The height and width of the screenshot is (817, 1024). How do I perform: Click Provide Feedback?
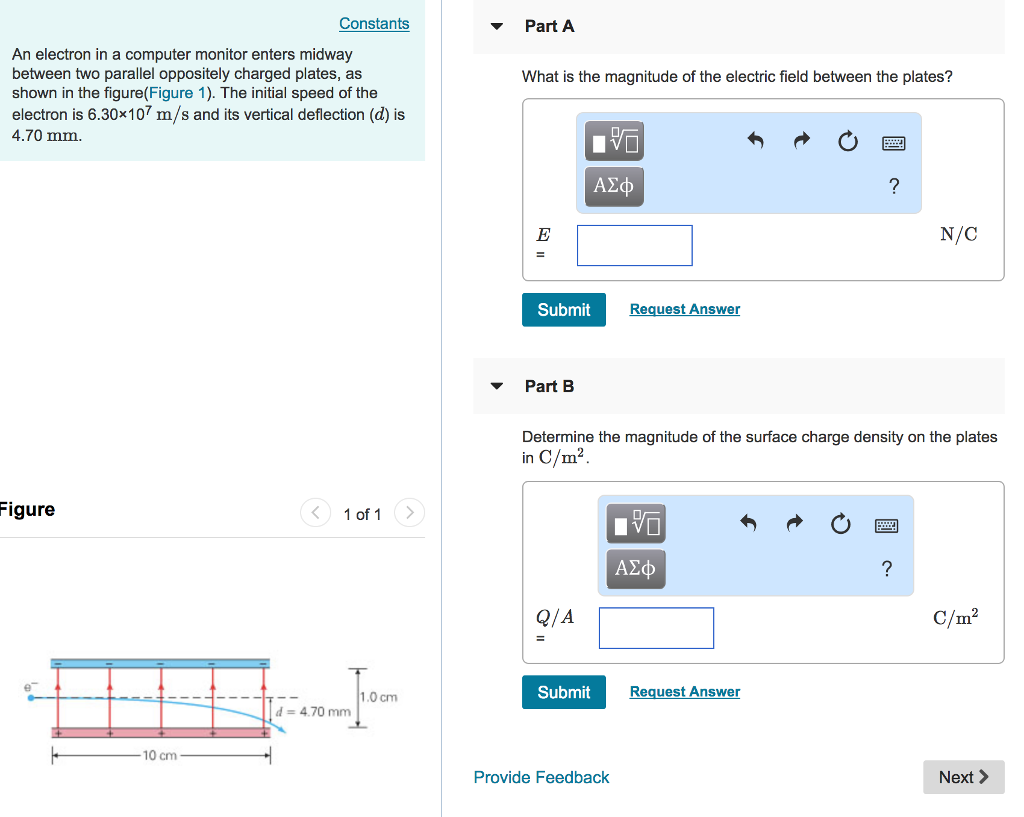(x=541, y=777)
